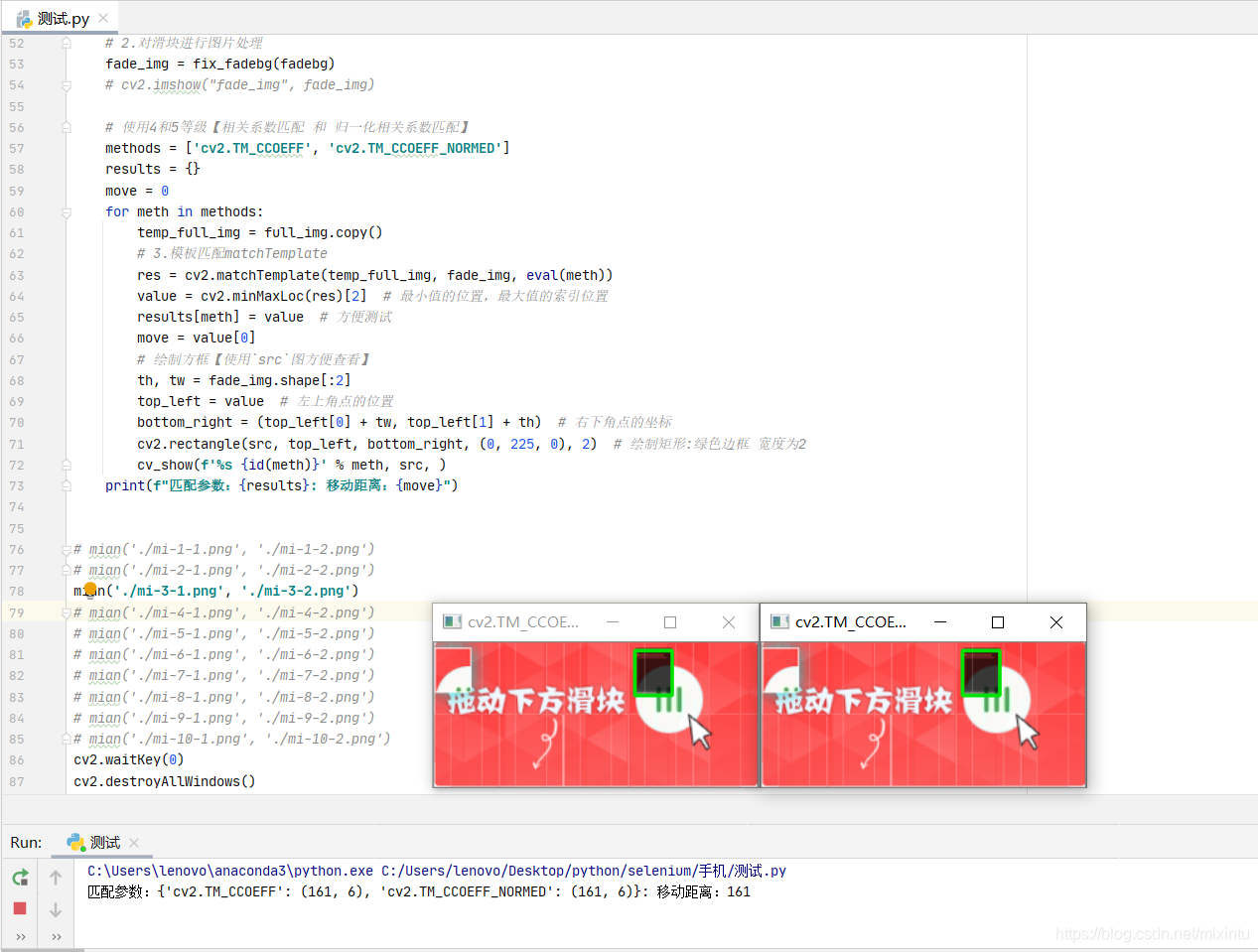Screen dimensions: 1258x952
Task: Rerun the script with the green rerun icon
Action: click(x=20, y=878)
